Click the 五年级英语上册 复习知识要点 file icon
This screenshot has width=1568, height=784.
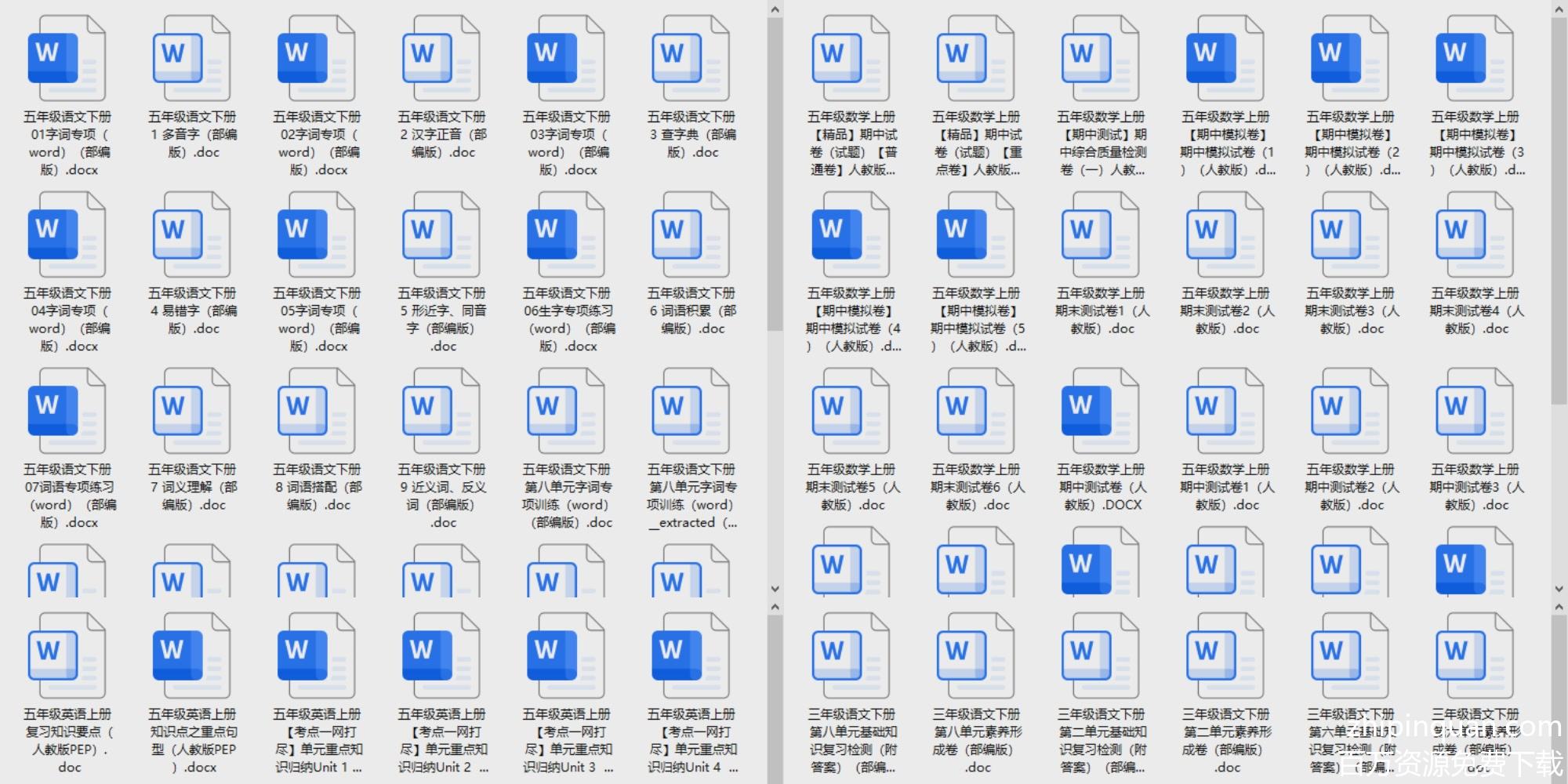[x=67, y=656]
